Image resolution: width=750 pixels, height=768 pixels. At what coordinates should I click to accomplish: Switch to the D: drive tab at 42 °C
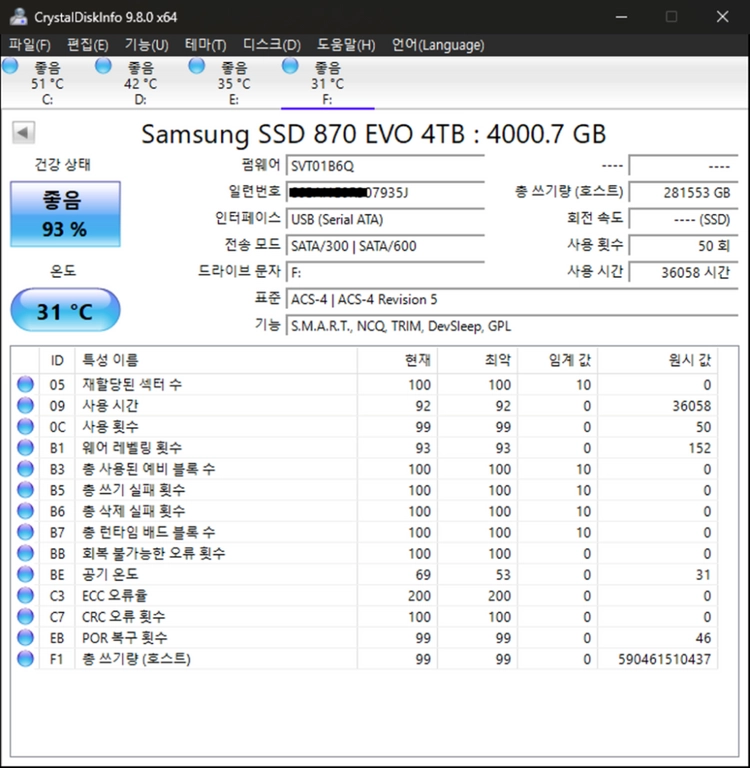pyautogui.click(x=141, y=82)
